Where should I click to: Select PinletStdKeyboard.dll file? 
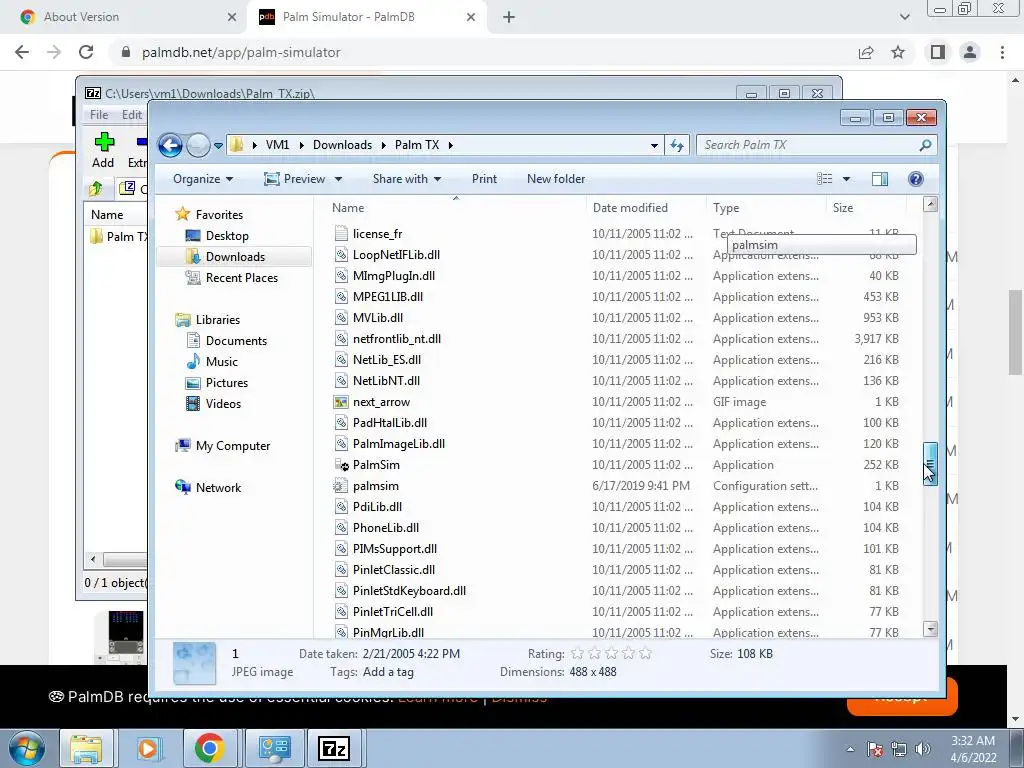tap(409, 591)
